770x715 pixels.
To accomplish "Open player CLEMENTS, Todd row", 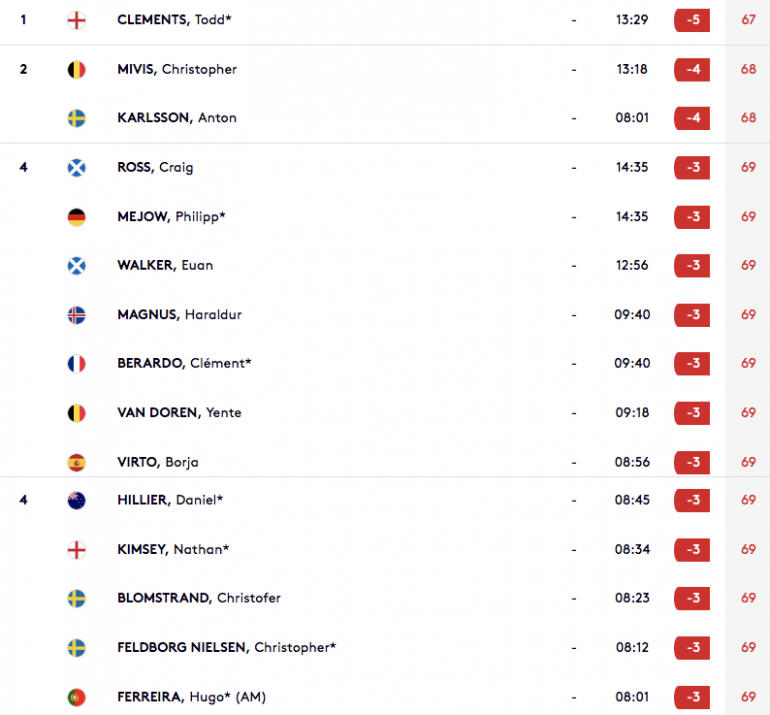I will [x=385, y=20].
